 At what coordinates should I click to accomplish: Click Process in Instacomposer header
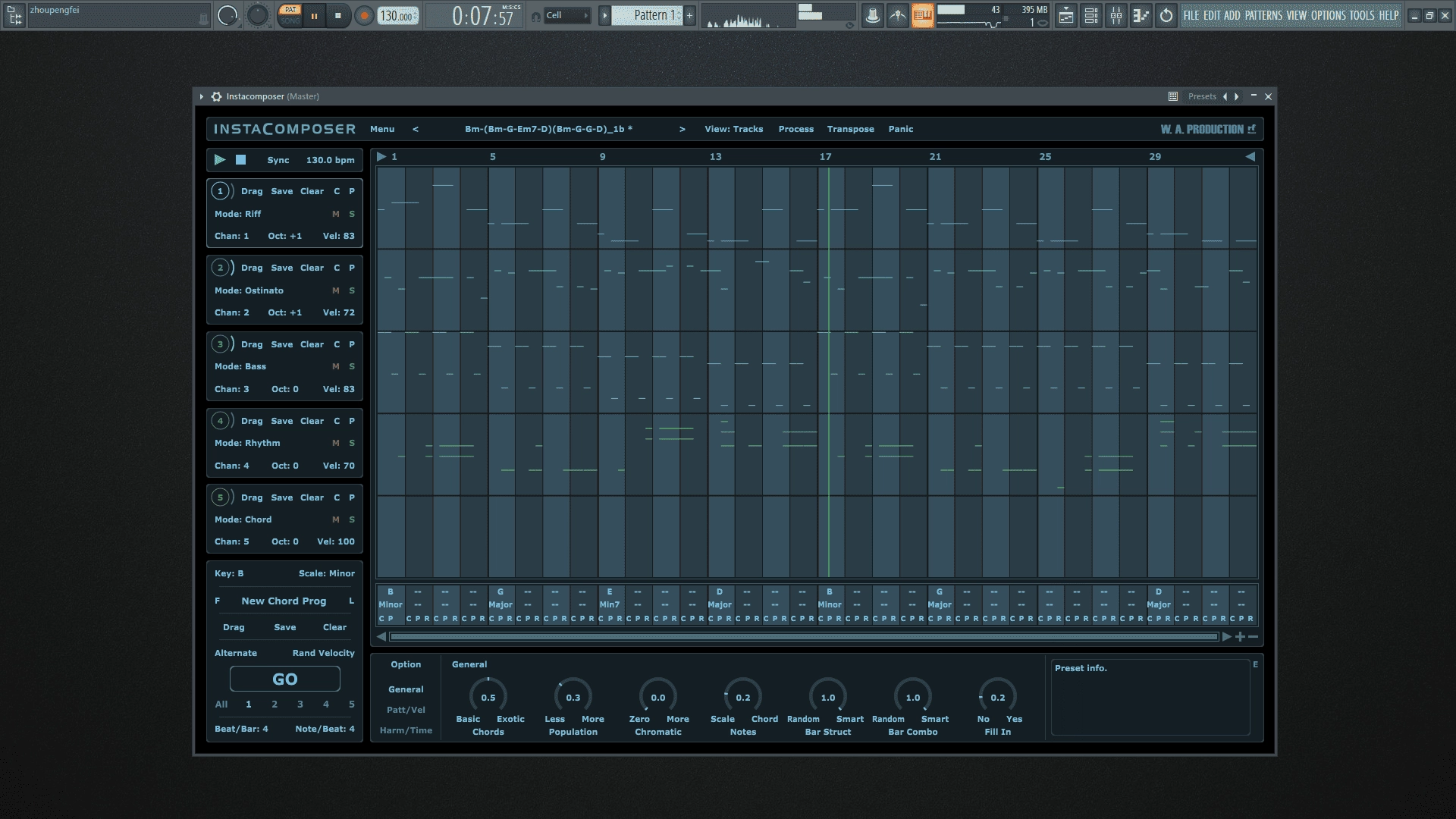[796, 129]
